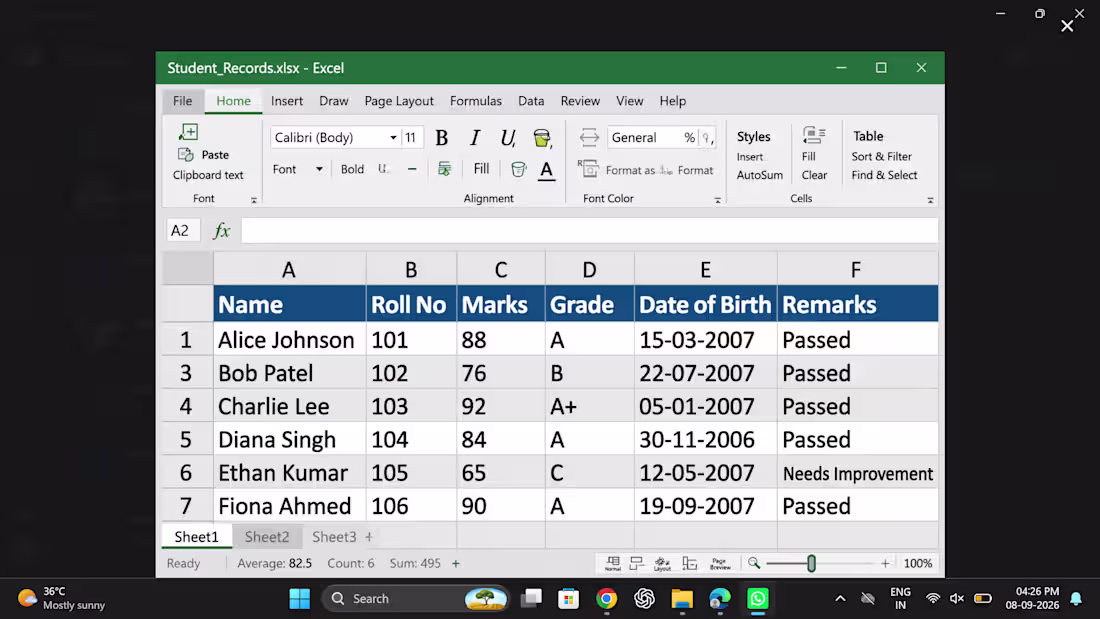This screenshot has height=619, width=1100.
Task: Open WhatsApp from the taskbar
Action: [758, 599]
